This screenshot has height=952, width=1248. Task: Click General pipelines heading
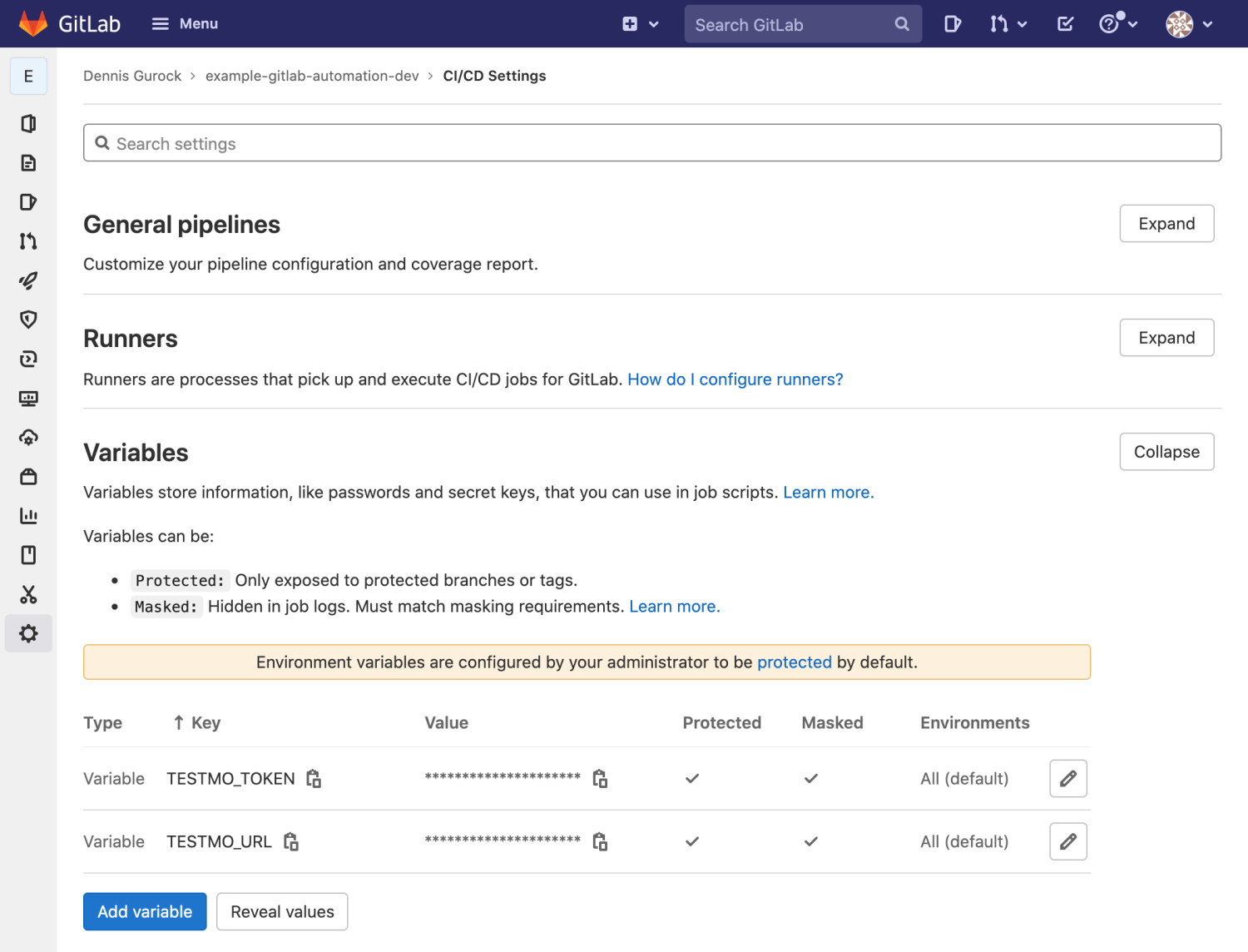click(181, 225)
